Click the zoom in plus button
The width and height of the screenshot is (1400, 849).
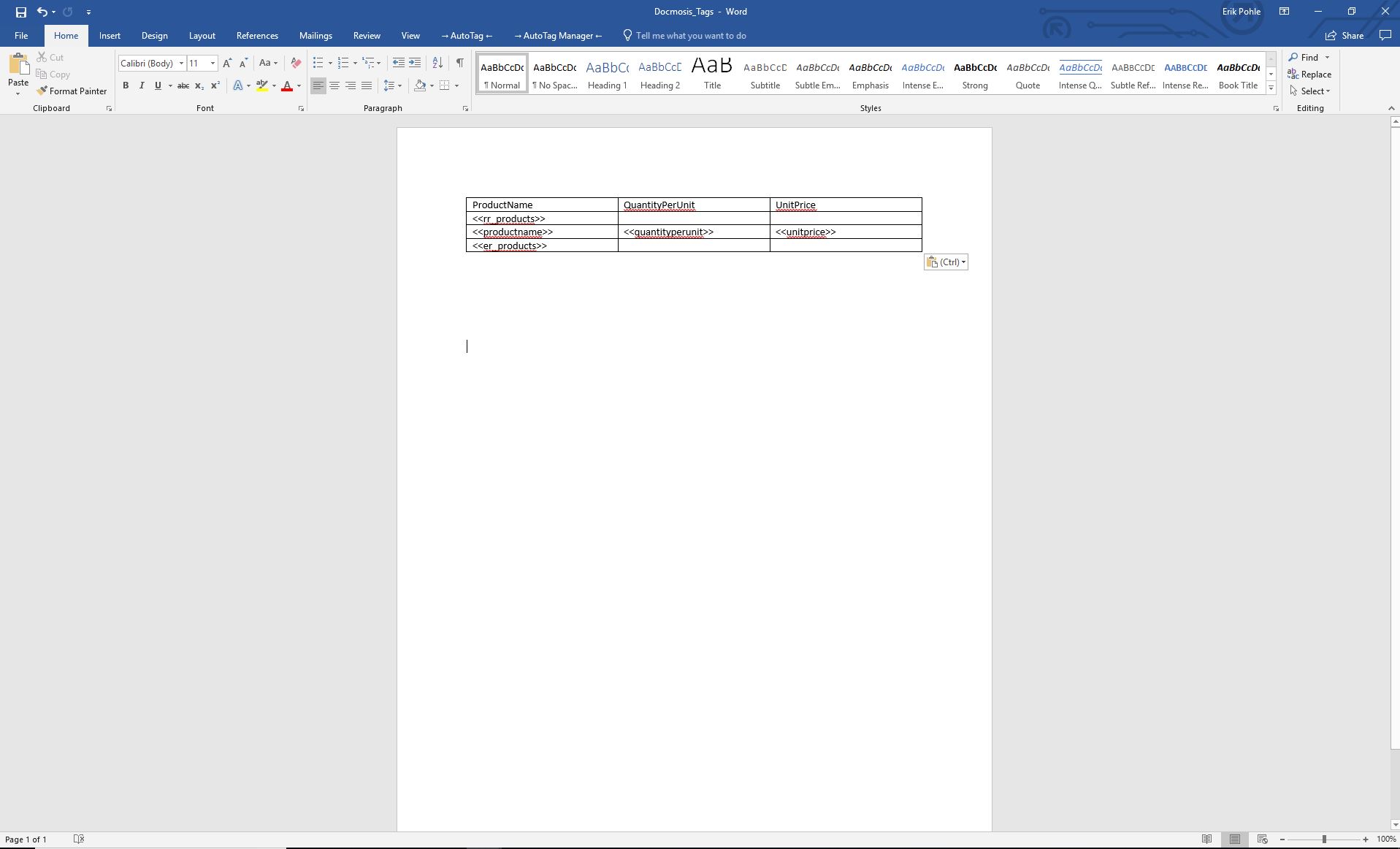tap(1365, 840)
